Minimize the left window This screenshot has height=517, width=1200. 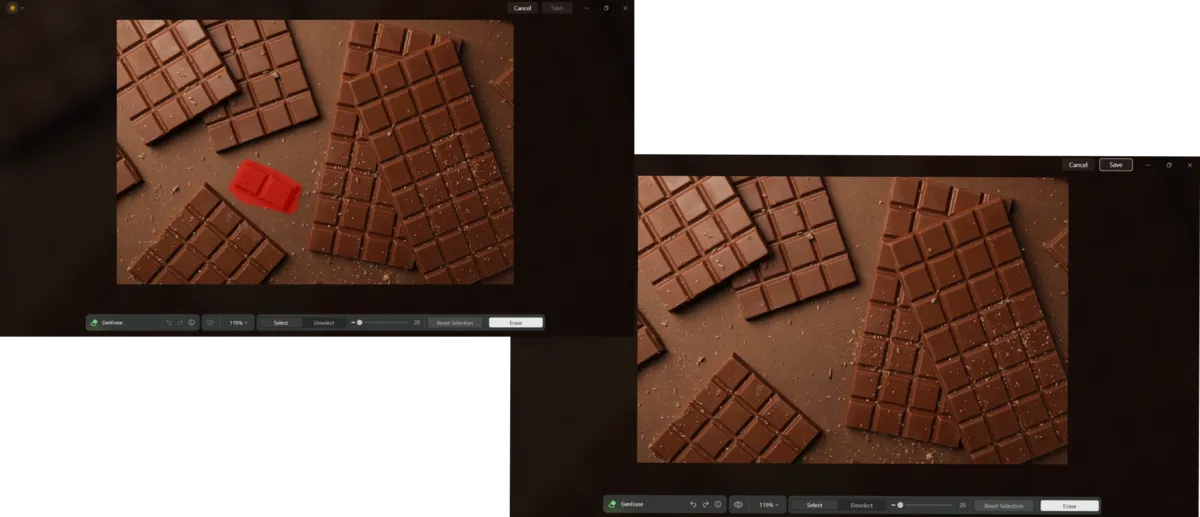click(x=587, y=8)
